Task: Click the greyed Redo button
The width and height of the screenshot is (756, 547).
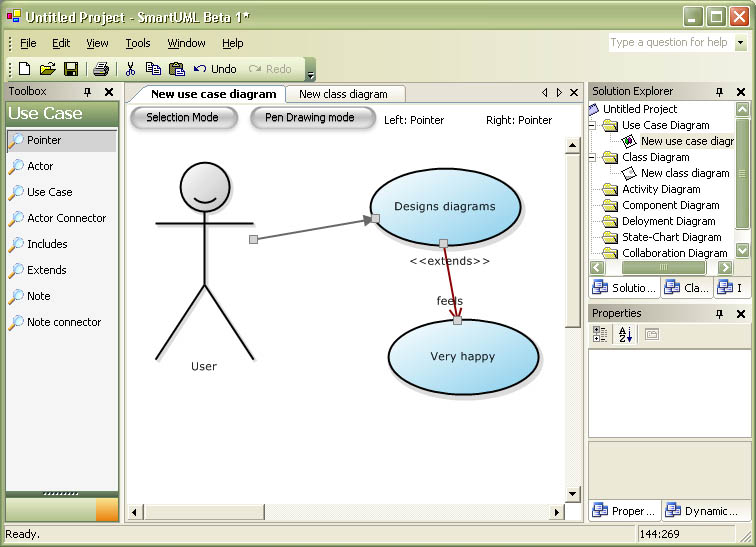Action: click(270, 69)
